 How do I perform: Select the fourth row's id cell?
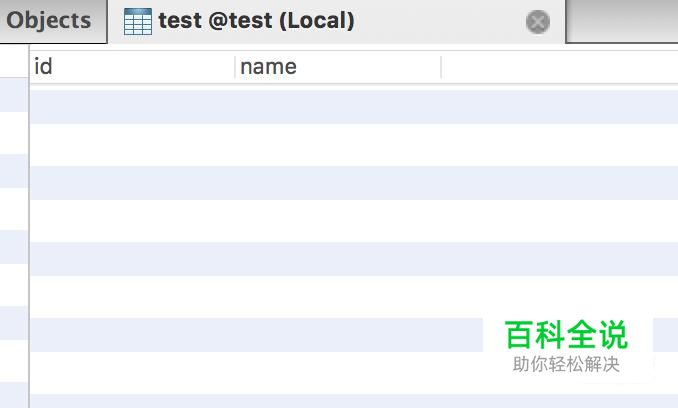point(132,220)
